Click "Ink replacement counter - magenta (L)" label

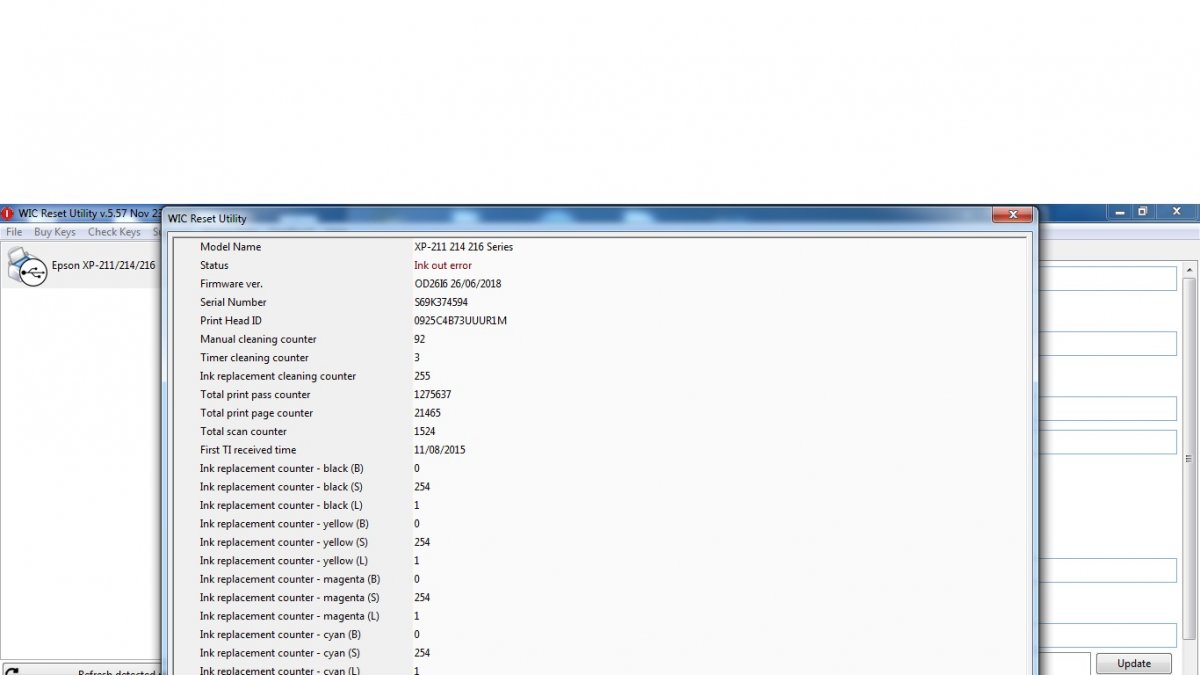(289, 617)
